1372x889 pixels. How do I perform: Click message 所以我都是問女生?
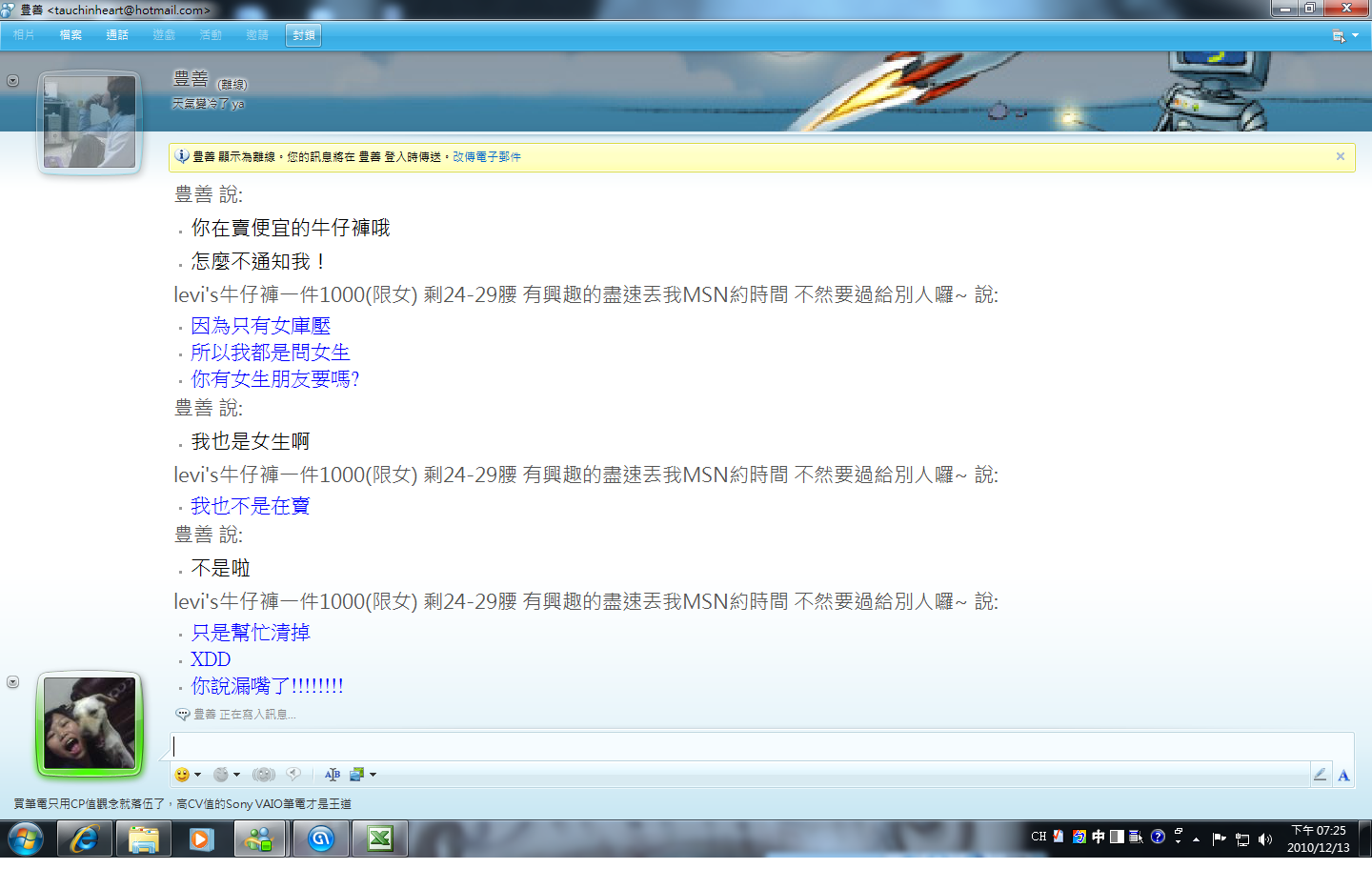pyautogui.click(x=271, y=353)
